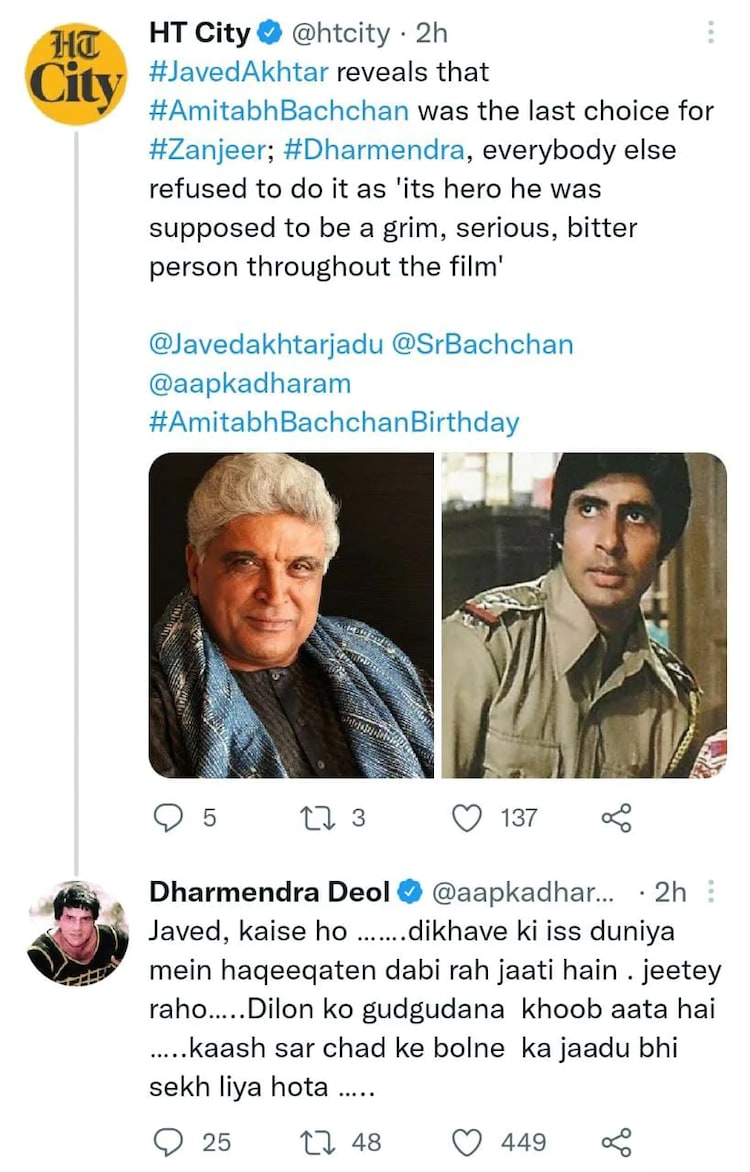Like HT City's tweet using the heart
The width and height of the screenshot is (750, 1172).
(466, 817)
